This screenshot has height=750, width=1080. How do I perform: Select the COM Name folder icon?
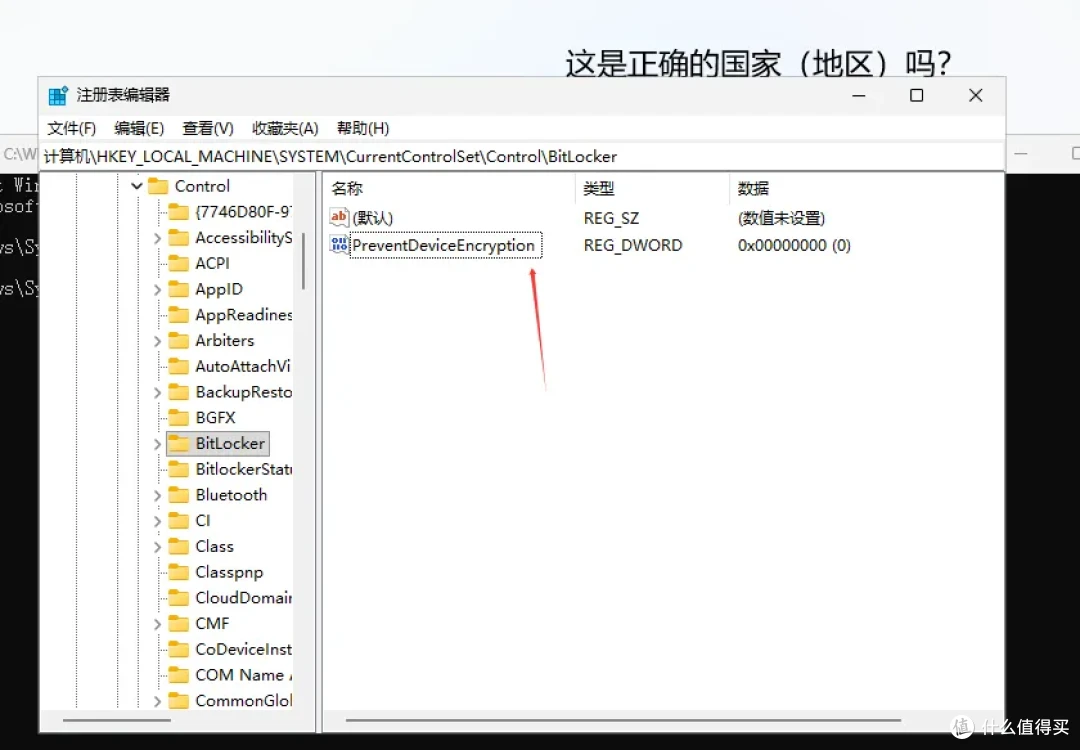tap(178, 675)
